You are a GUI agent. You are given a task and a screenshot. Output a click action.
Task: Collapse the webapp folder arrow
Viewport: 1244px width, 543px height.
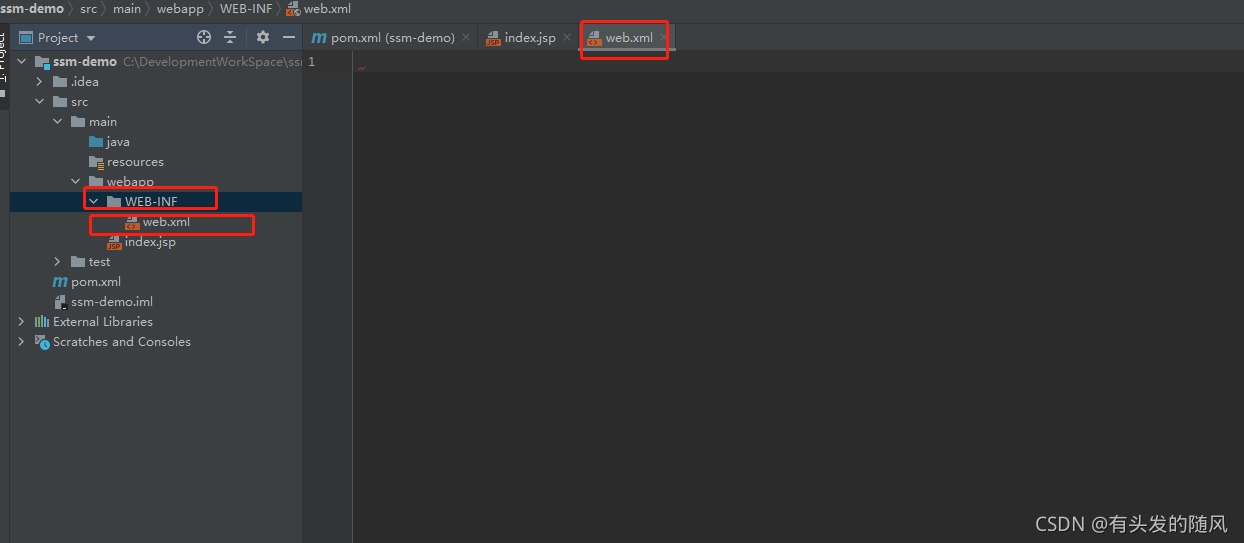(x=76, y=181)
